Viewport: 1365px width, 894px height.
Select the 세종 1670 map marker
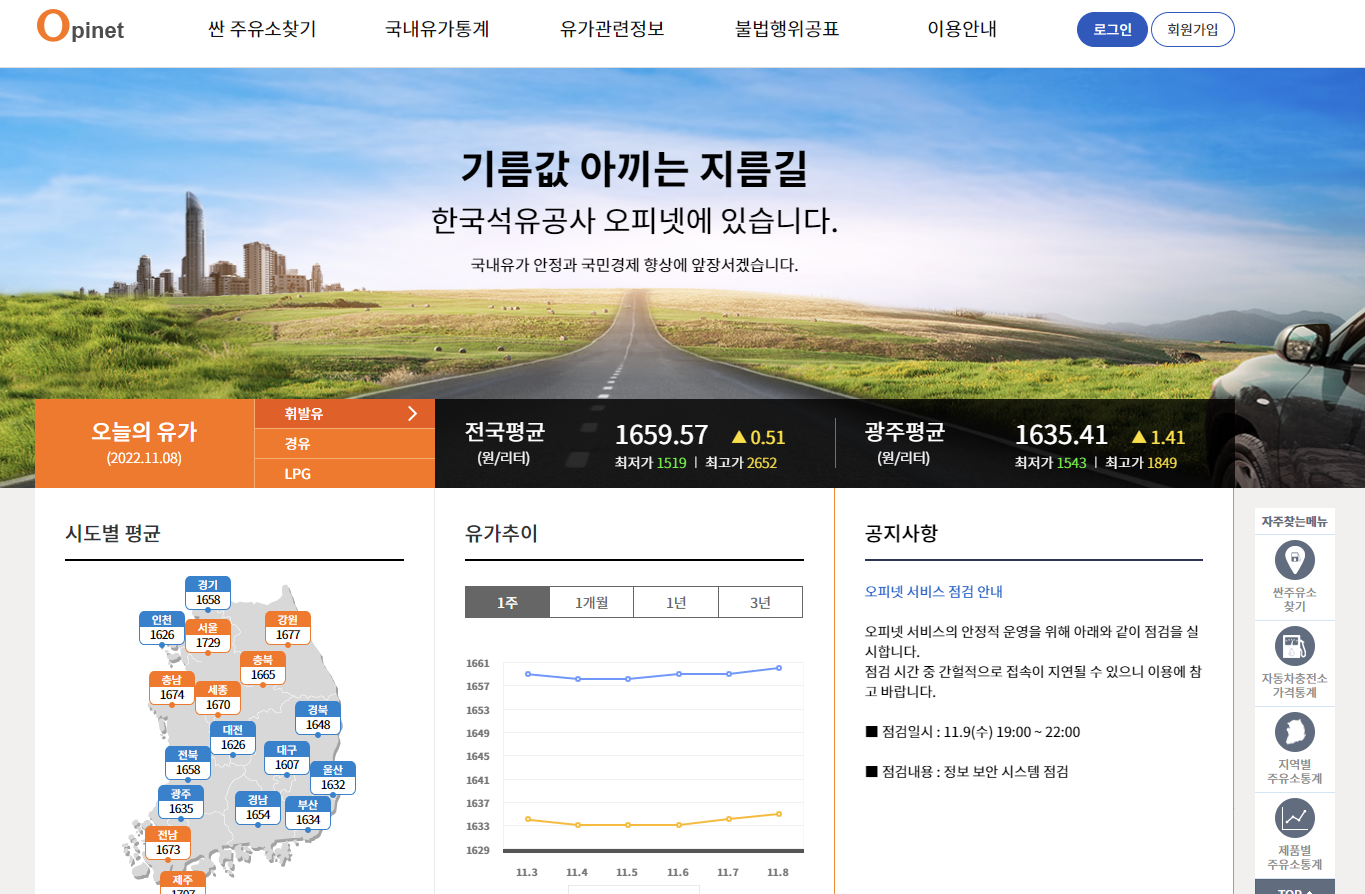[218, 698]
